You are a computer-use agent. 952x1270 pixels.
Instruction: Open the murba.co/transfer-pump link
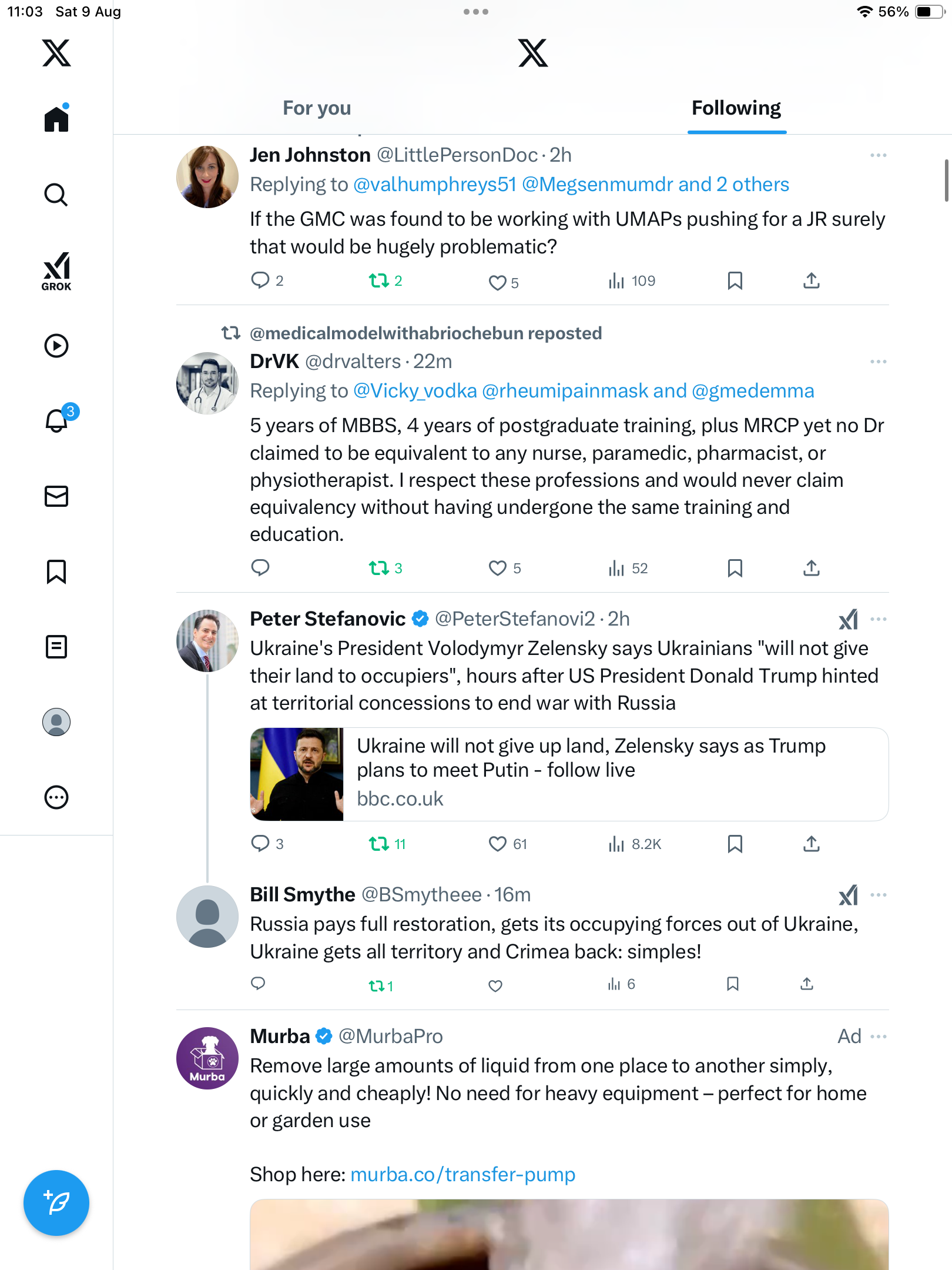[x=462, y=1174]
